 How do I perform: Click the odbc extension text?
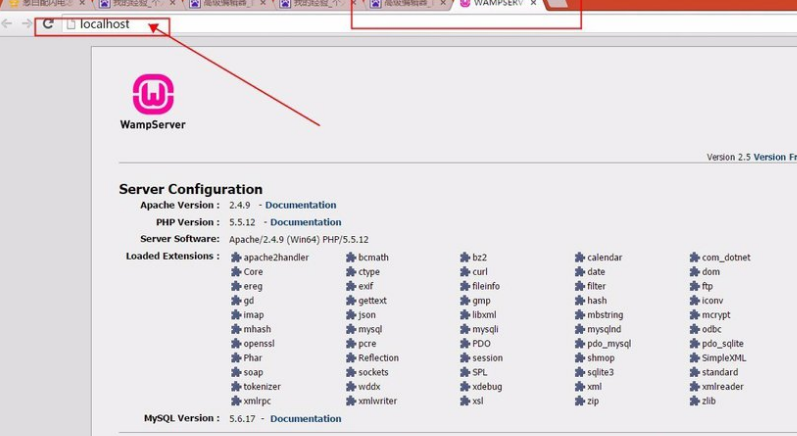pos(712,329)
